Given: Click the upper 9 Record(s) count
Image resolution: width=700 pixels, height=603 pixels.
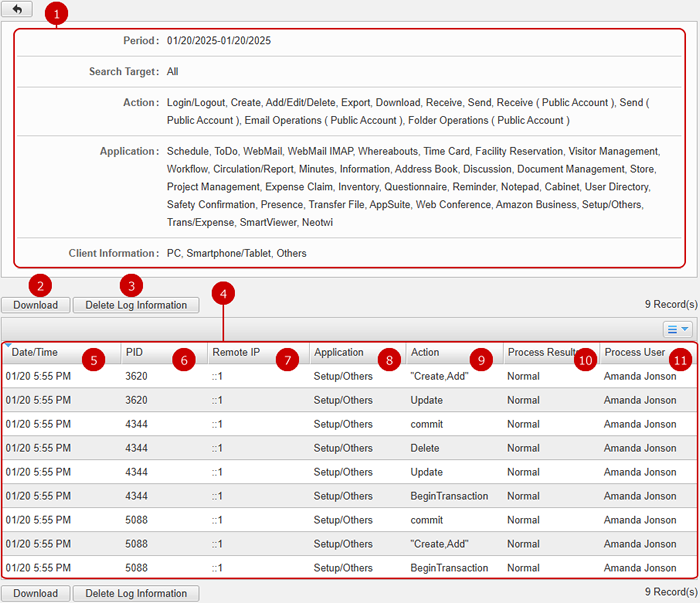Looking at the screenshot, I should pos(671,304).
